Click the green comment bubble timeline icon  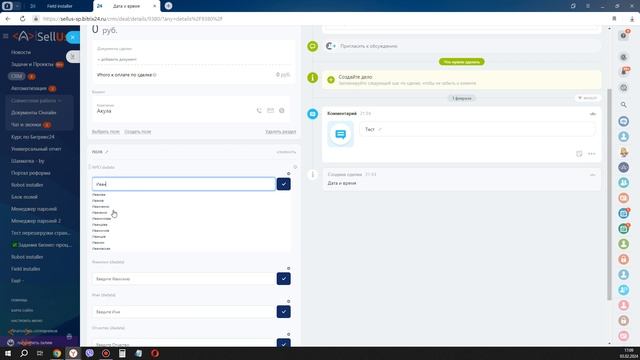point(313,46)
